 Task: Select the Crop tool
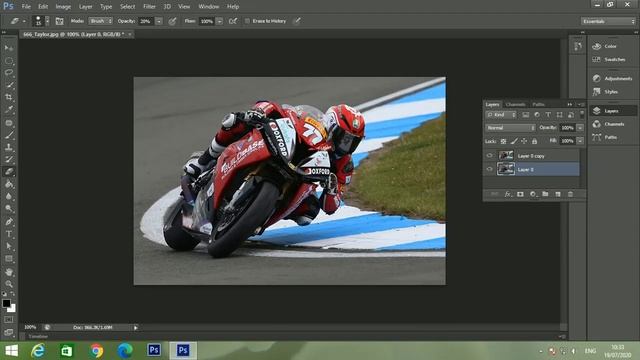tap(9, 98)
